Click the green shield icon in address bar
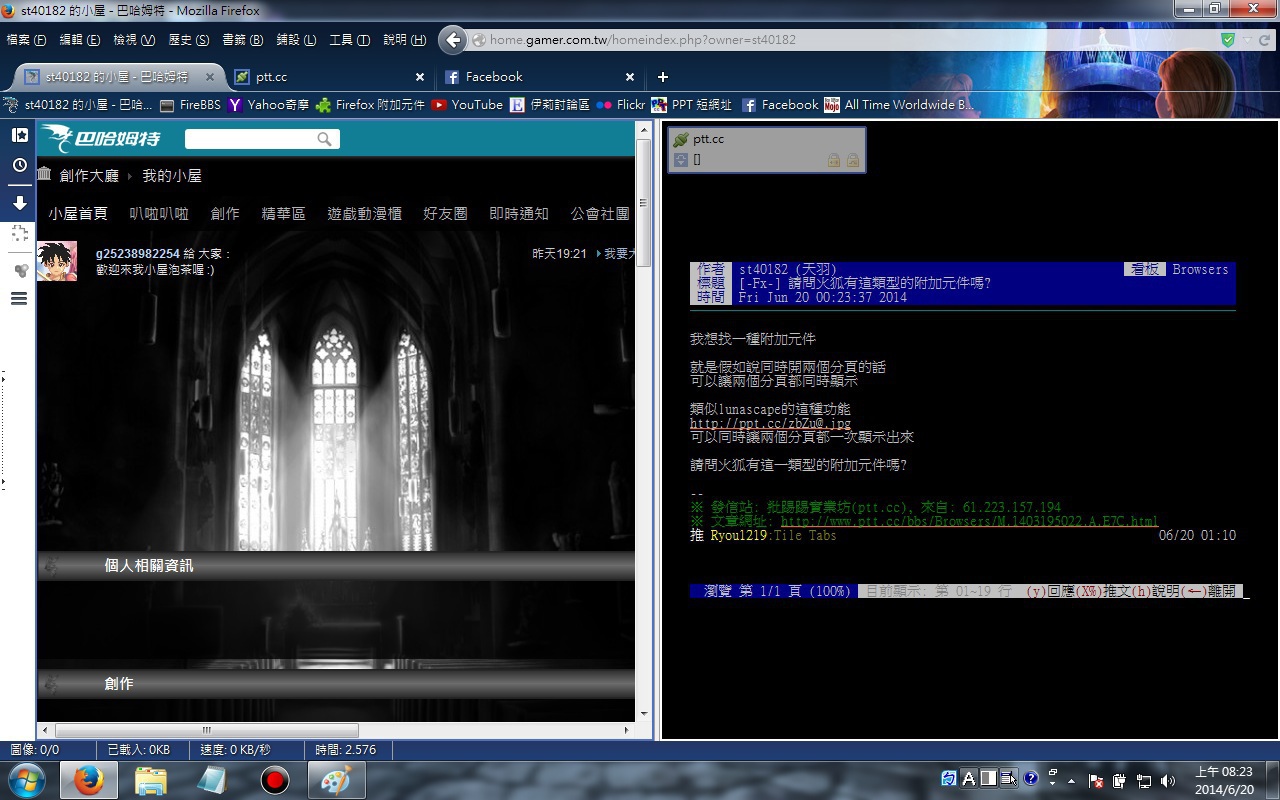 [x=1228, y=40]
